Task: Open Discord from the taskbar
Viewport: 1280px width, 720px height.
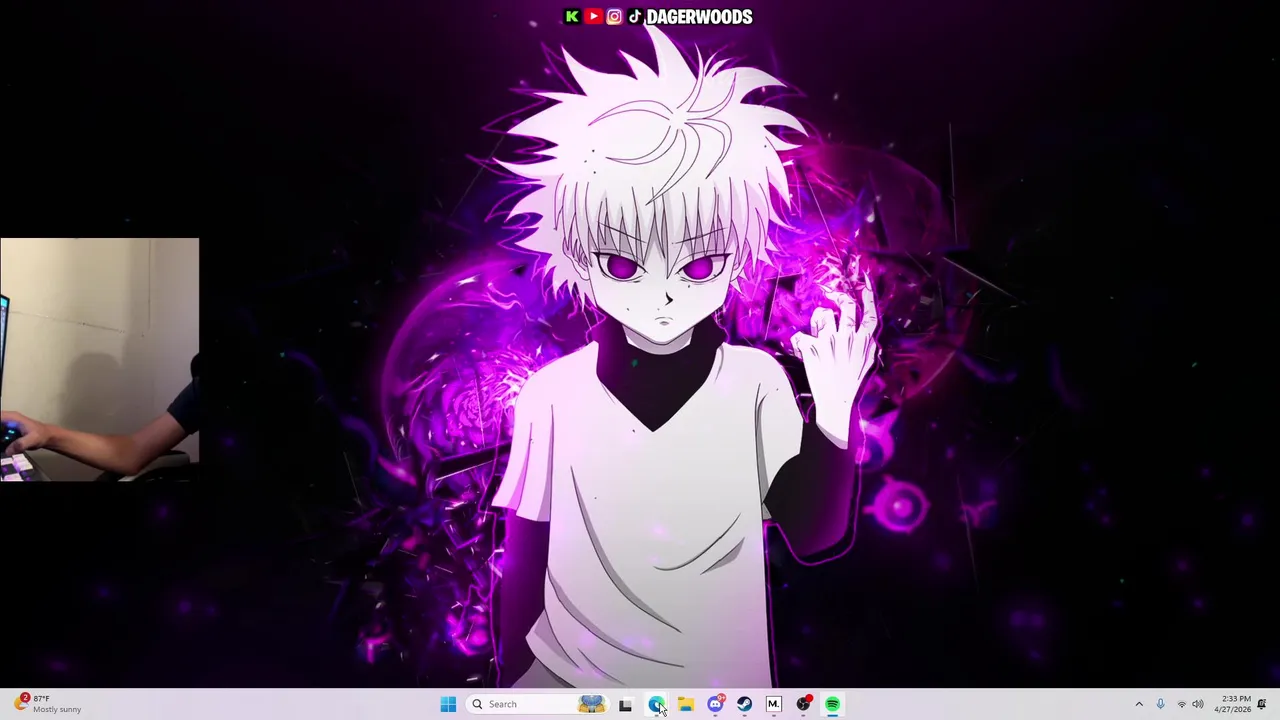Action: click(715, 704)
